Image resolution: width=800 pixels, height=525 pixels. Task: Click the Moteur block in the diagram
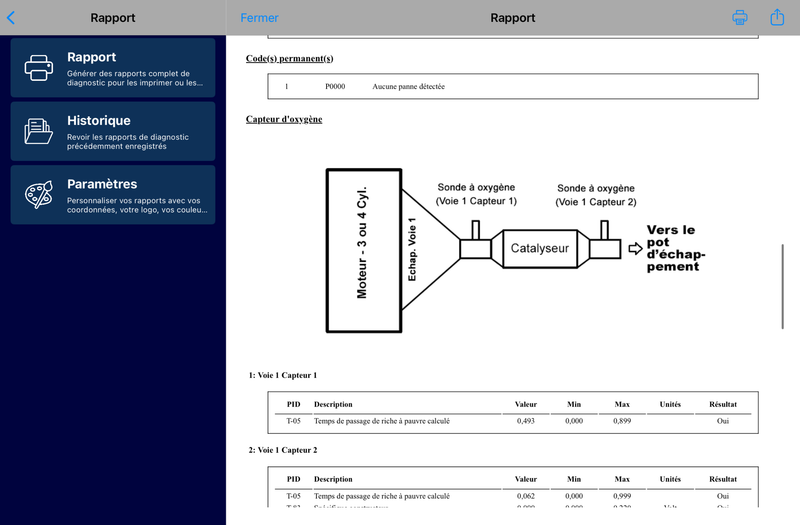point(362,251)
